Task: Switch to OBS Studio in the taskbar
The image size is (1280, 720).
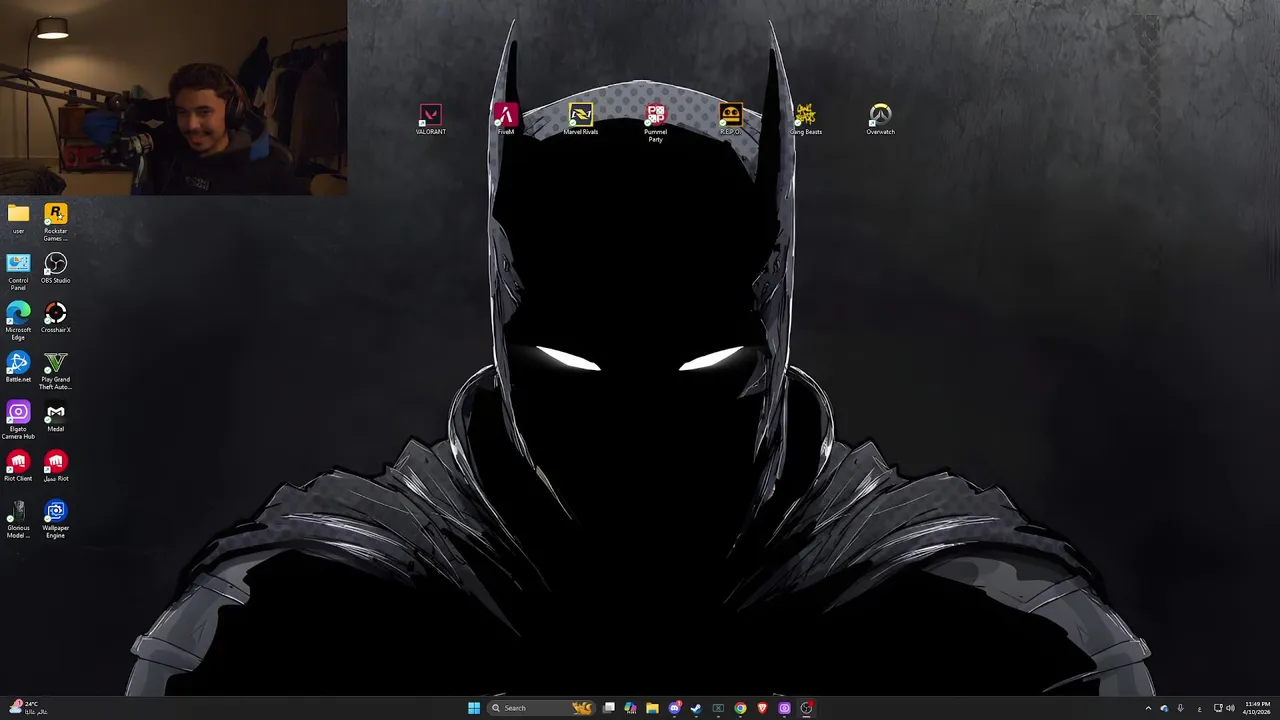Action: click(x=806, y=708)
